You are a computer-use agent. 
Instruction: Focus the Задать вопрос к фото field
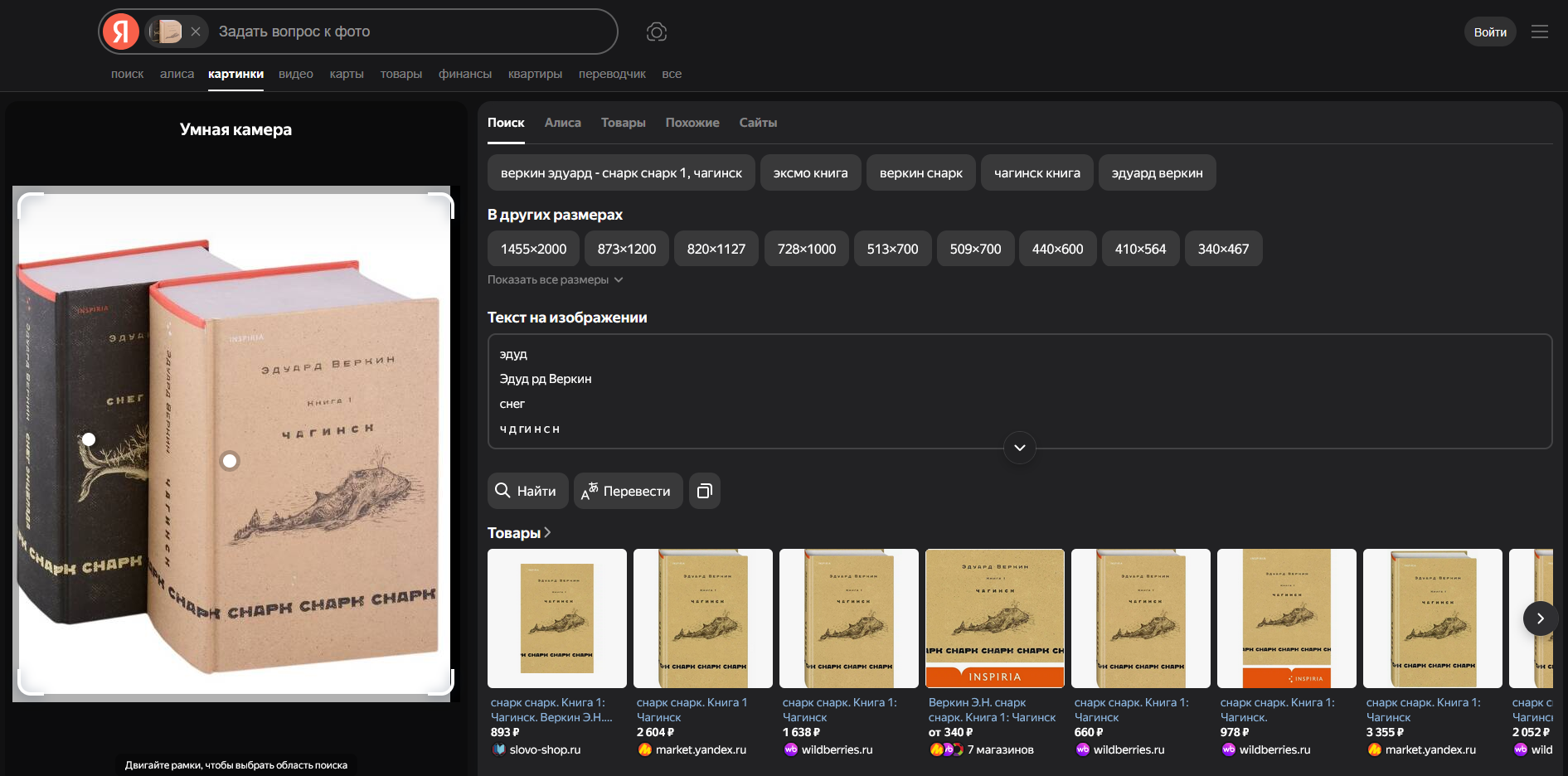[415, 32]
